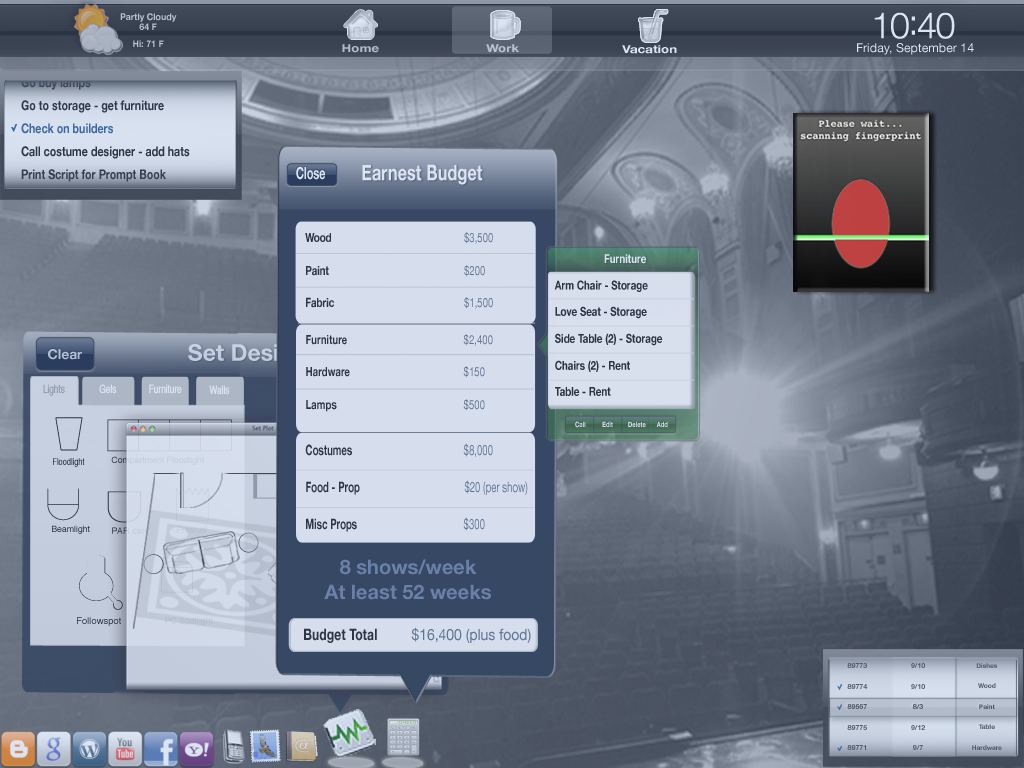Switch to the Walls tab
The width and height of the screenshot is (1024, 768).
point(219,390)
